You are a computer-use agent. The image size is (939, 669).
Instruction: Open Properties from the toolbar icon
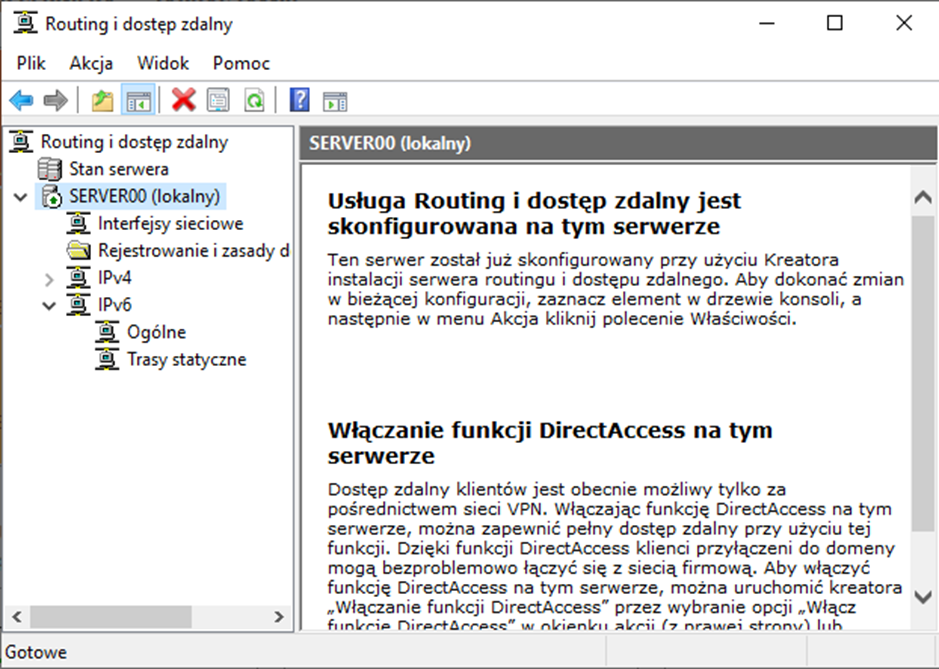click(x=218, y=100)
